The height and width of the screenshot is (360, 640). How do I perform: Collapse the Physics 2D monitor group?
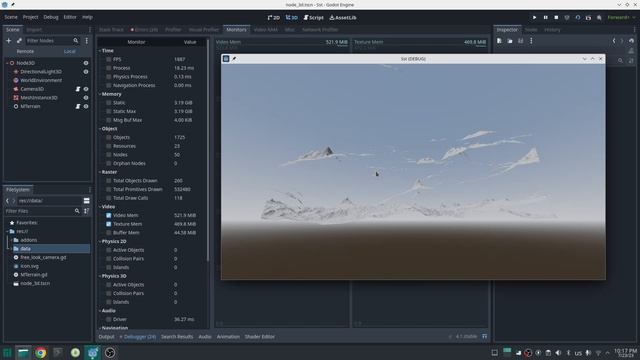100,242
